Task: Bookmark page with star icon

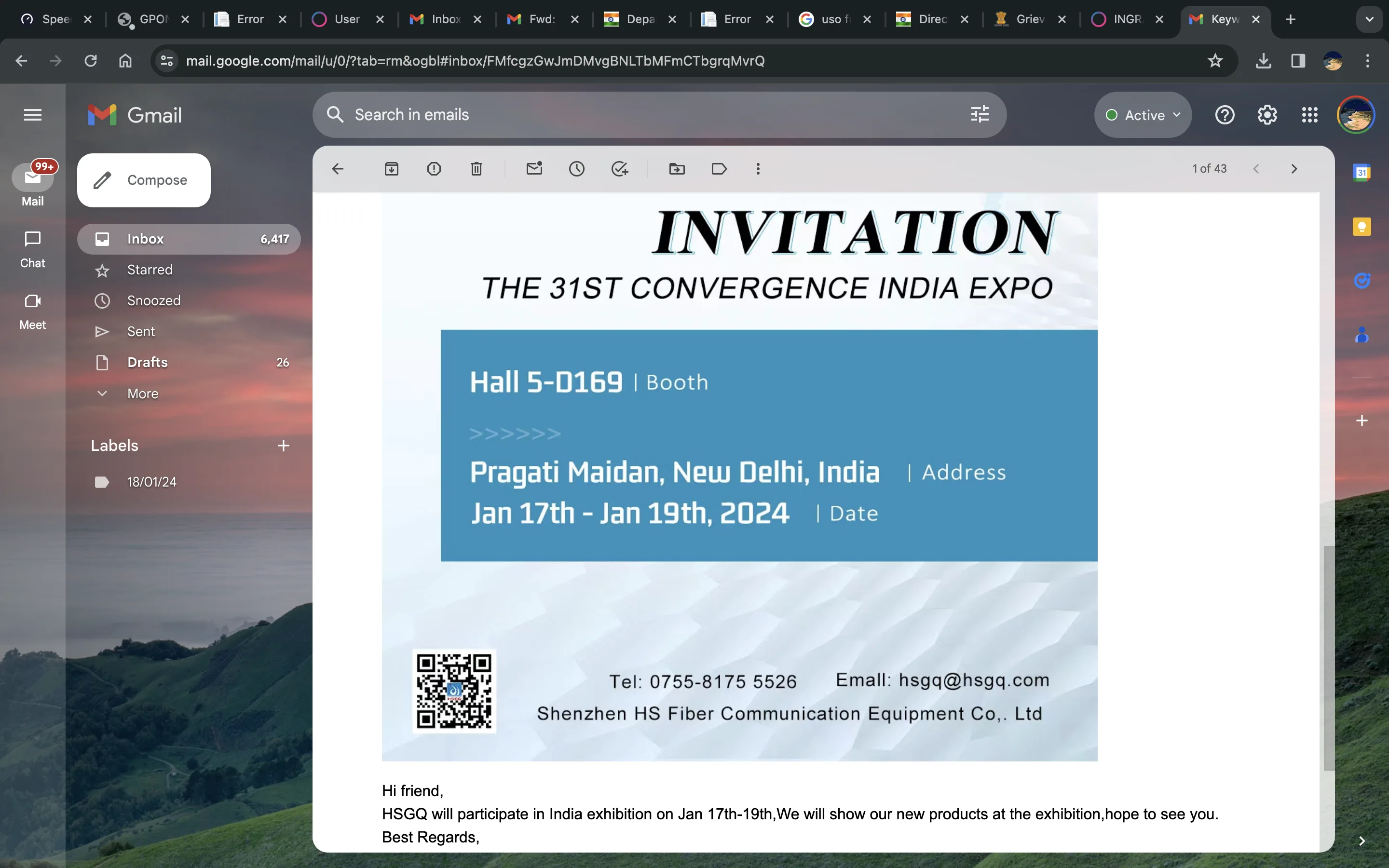Action: [x=1215, y=61]
